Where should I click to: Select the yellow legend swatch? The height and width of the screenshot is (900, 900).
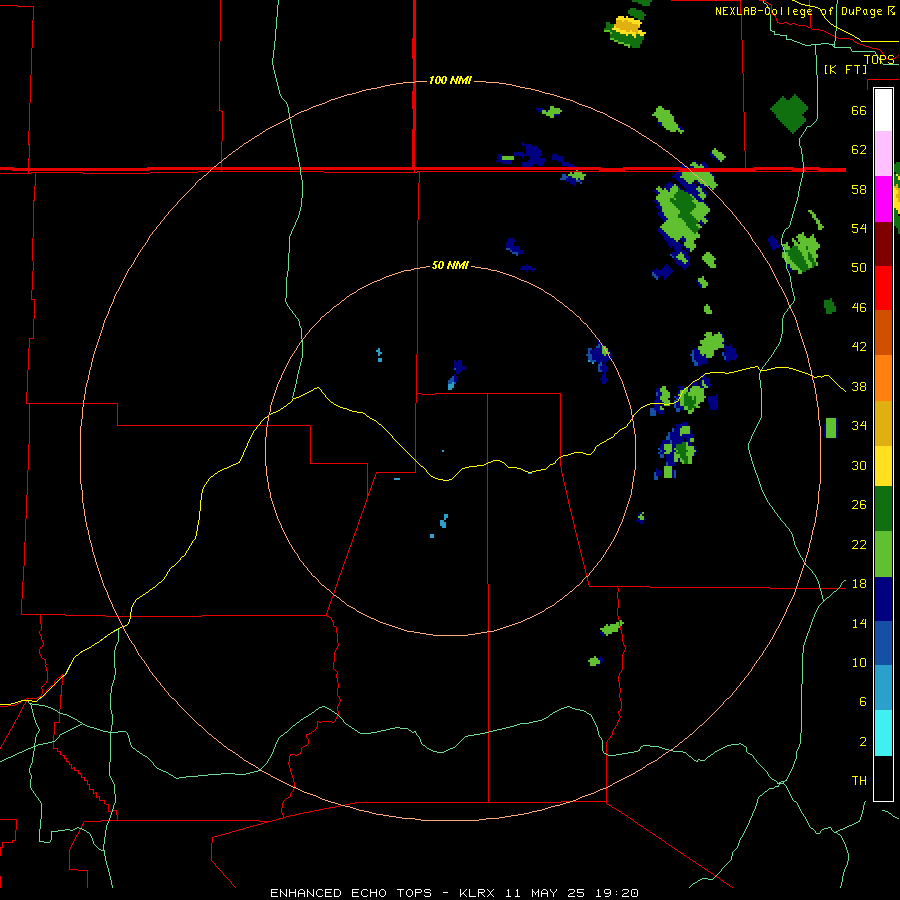click(x=883, y=466)
